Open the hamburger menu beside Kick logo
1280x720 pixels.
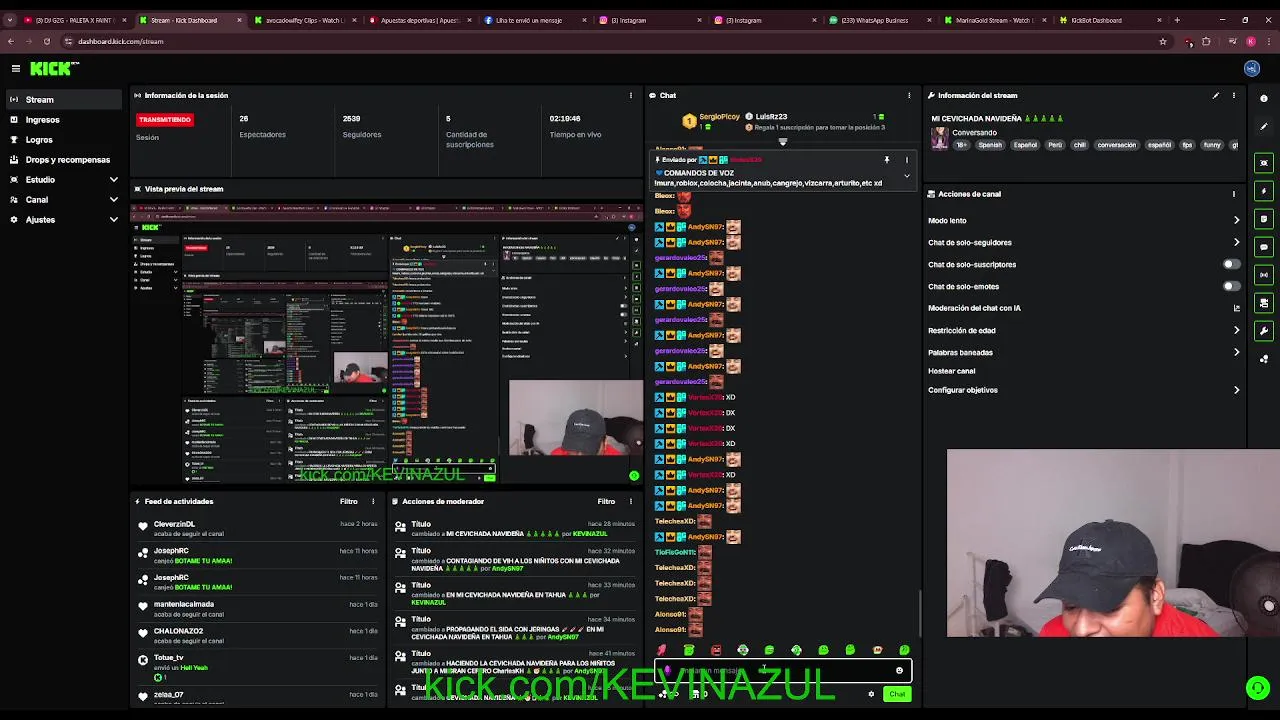tap(16, 68)
